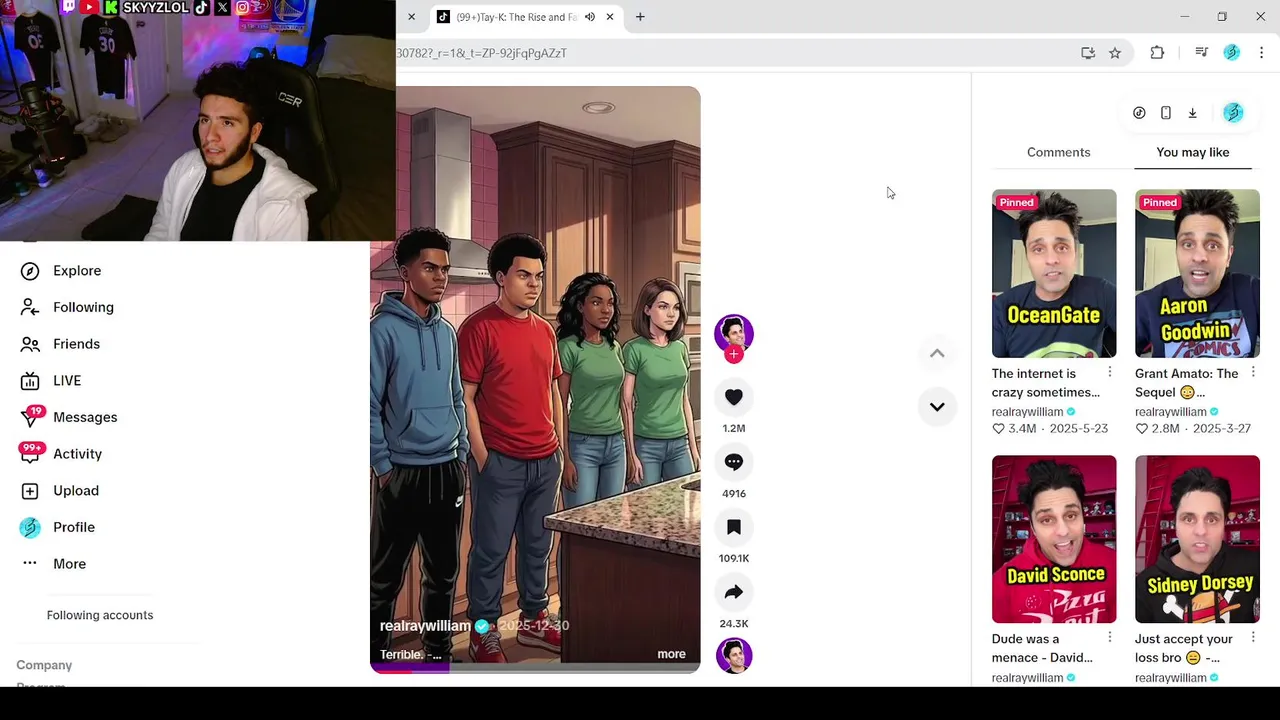The height and width of the screenshot is (720, 1280).
Task: Expand video description with more
Action: tap(671, 654)
